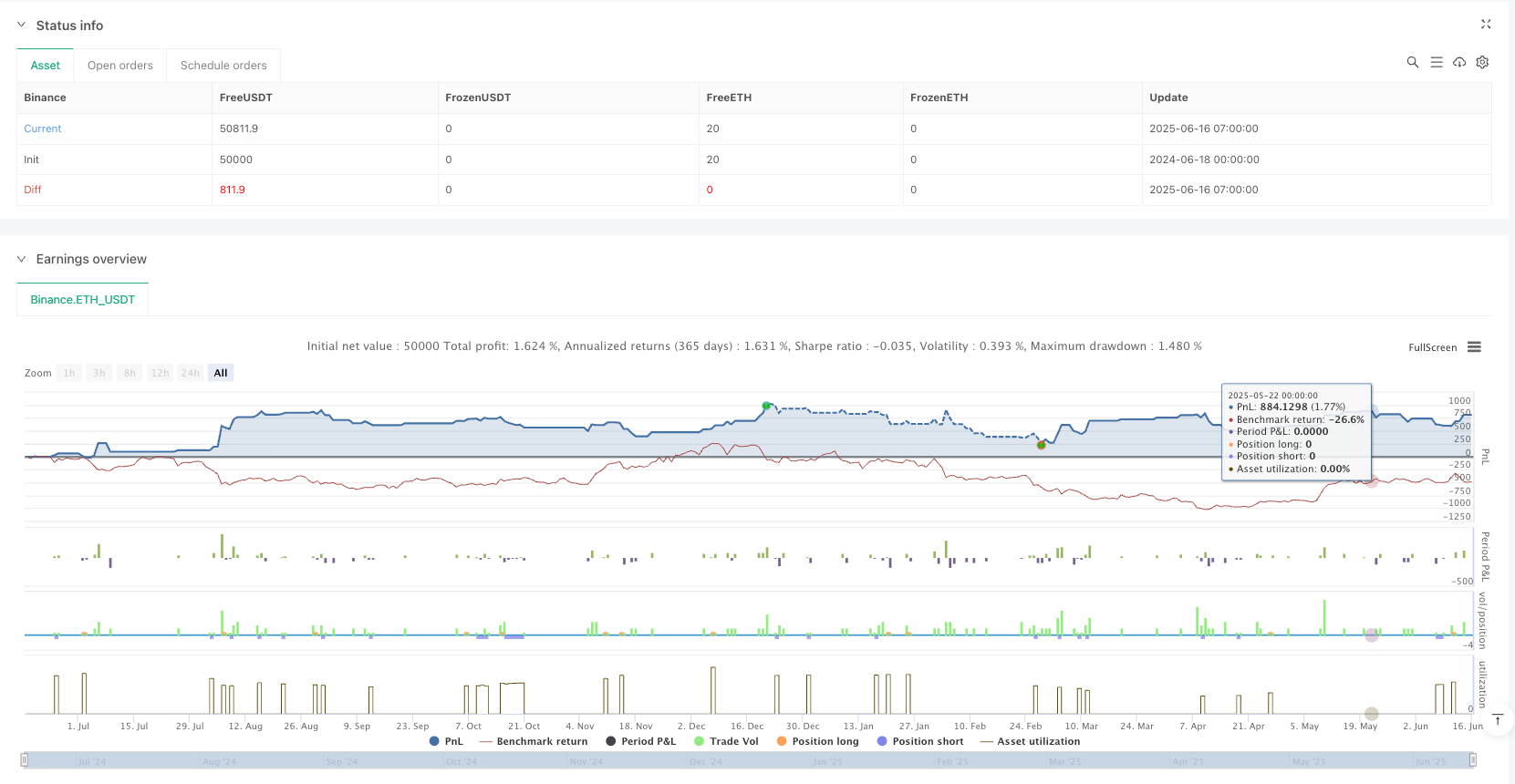Viewport: 1515px width, 784px height.
Task: Collapse the Earnings overview section
Action: (x=22, y=259)
